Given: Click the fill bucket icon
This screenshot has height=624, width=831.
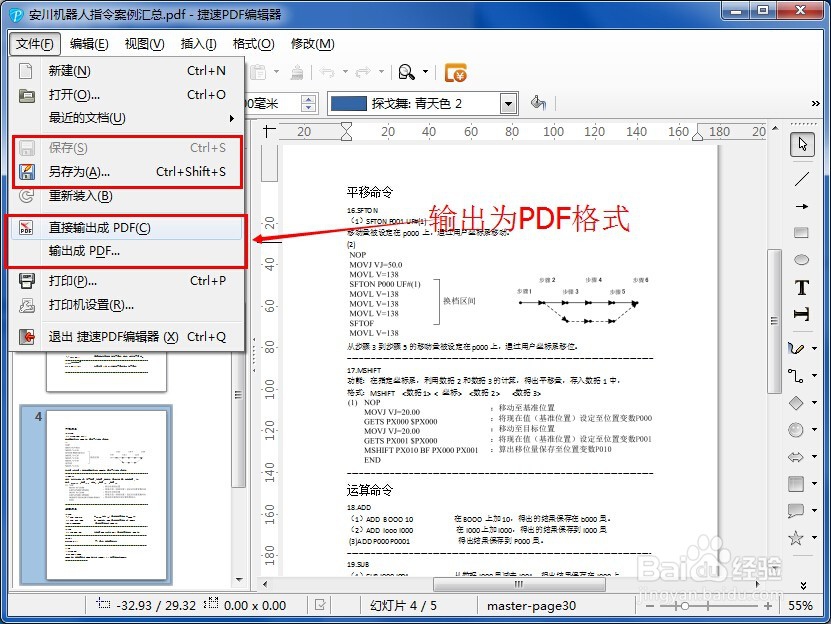Looking at the screenshot, I should pos(538,102).
